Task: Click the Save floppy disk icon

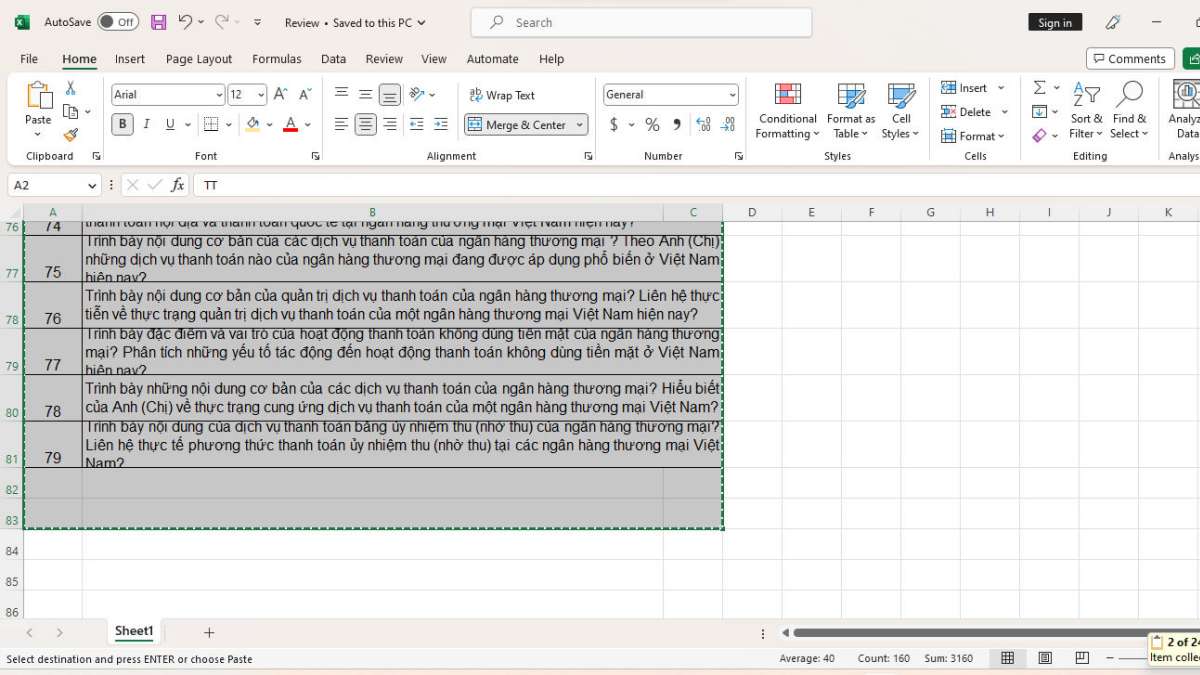Action: [158, 22]
